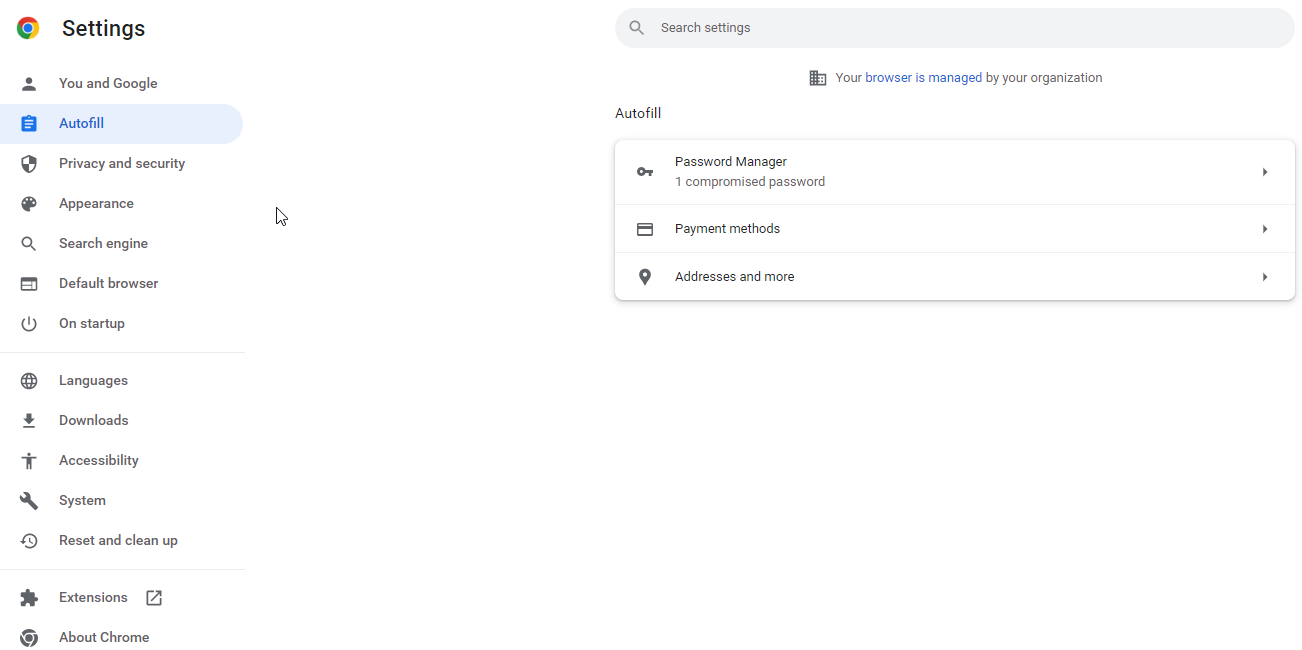Click the Settings page title

point(104,29)
